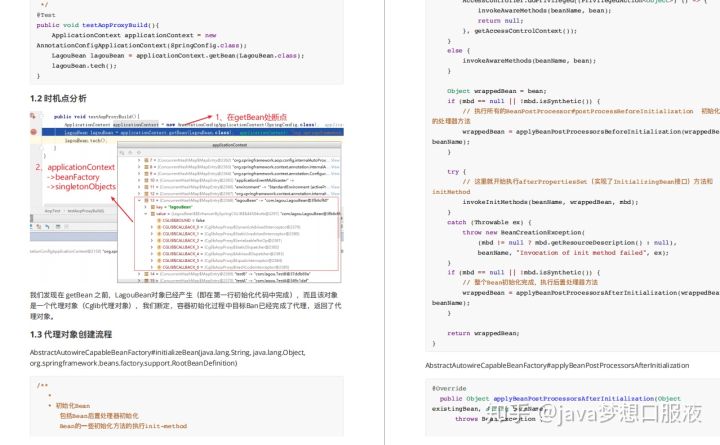The height and width of the screenshot is (445, 720).
Task: Click the heading '1.2 时机点分析'
Action: pos(58,98)
